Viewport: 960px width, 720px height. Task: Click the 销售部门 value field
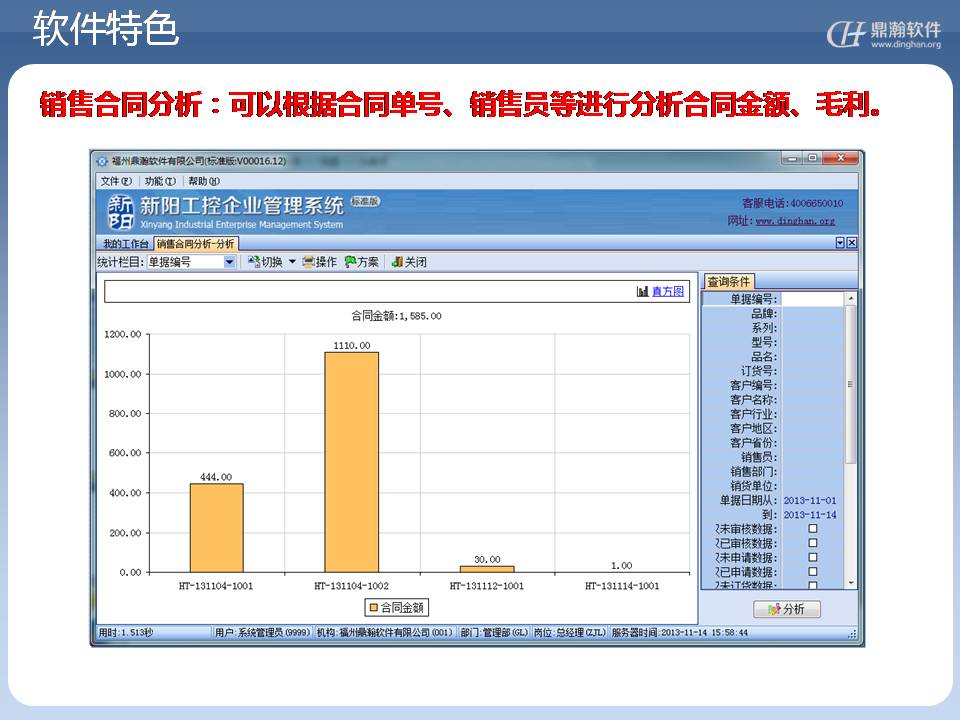pos(812,471)
